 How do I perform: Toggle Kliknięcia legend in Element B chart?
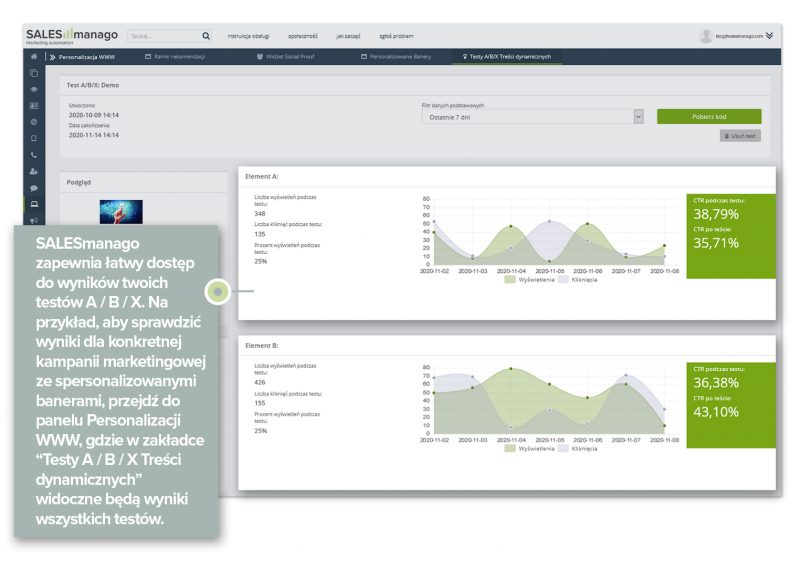point(578,449)
